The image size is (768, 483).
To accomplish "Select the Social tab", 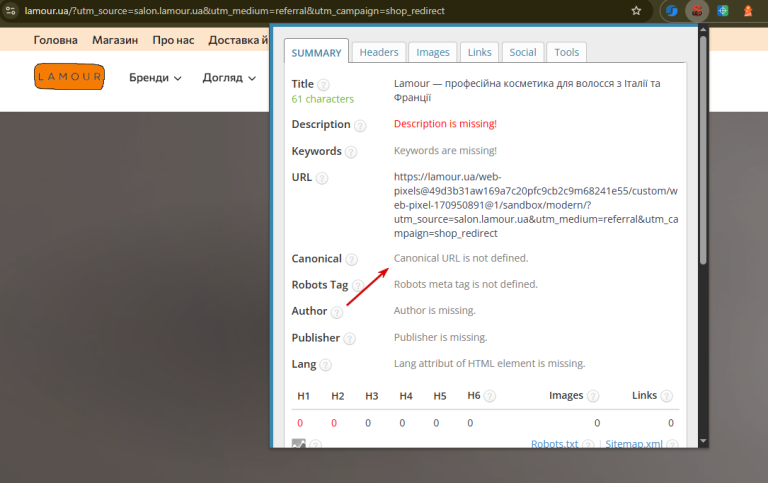I will pyautogui.click(x=523, y=52).
